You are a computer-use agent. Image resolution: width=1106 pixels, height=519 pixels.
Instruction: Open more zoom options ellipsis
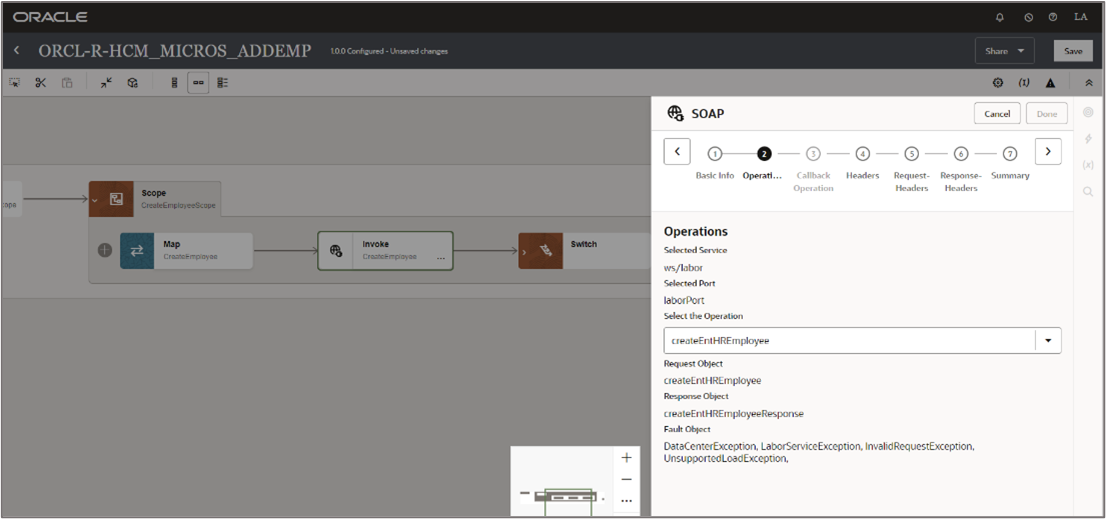[626, 501]
